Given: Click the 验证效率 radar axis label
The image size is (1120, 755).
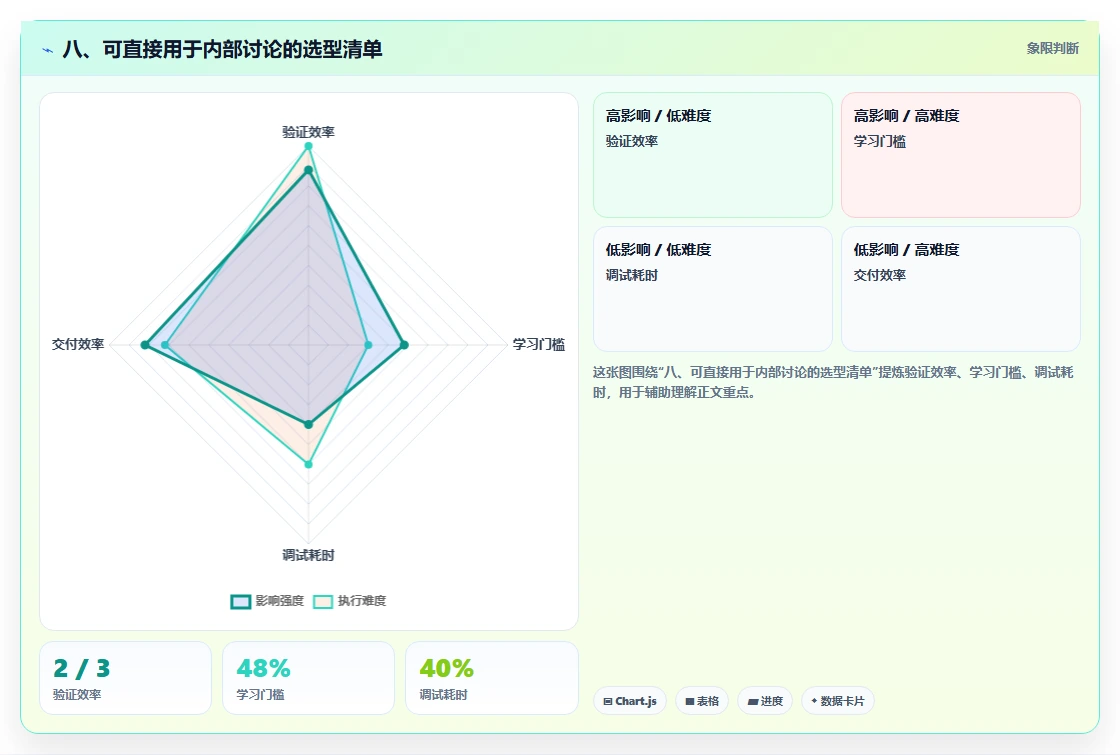Looking at the screenshot, I should pos(309,132).
